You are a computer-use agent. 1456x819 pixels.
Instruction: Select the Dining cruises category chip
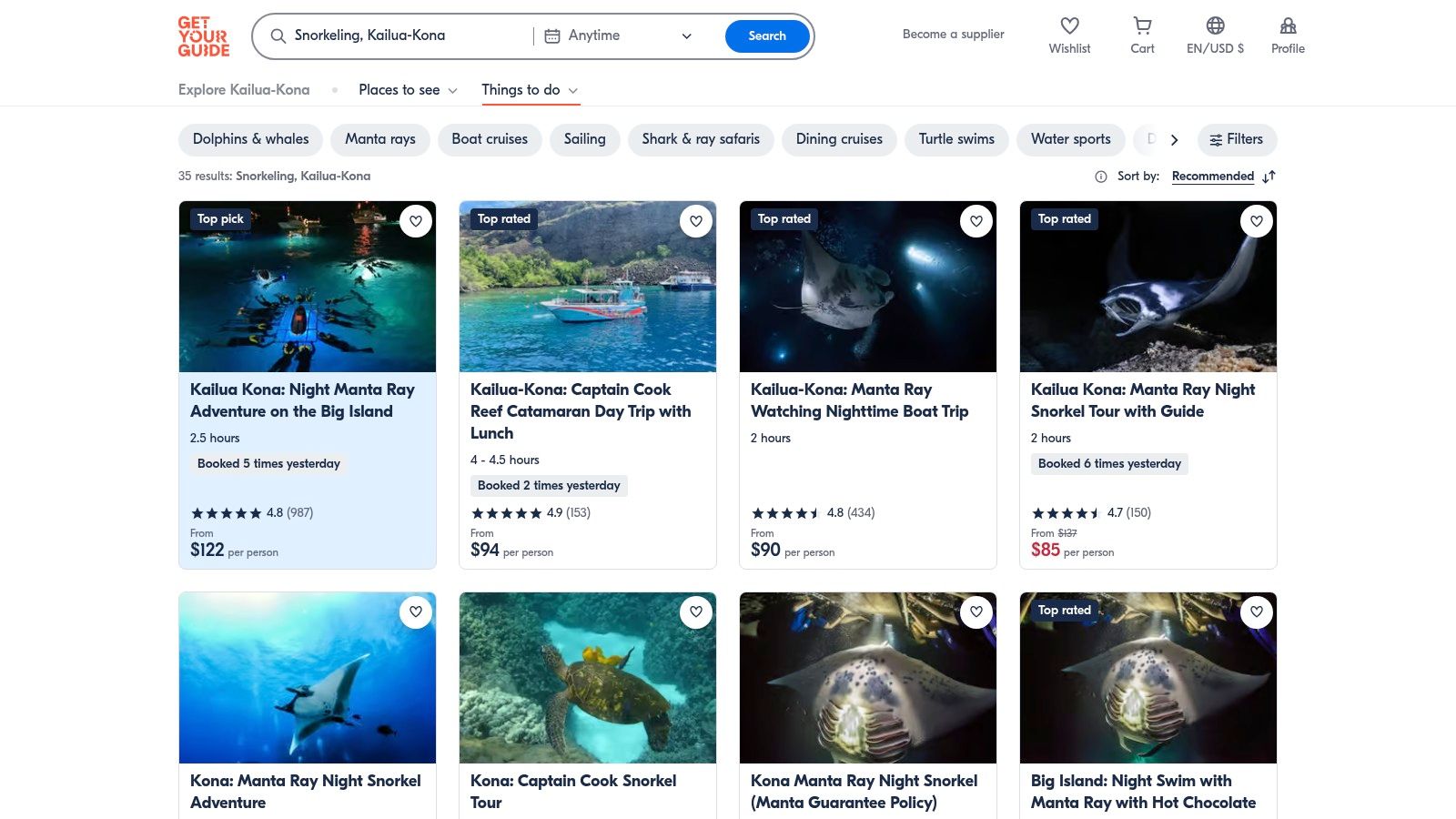[x=839, y=139]
